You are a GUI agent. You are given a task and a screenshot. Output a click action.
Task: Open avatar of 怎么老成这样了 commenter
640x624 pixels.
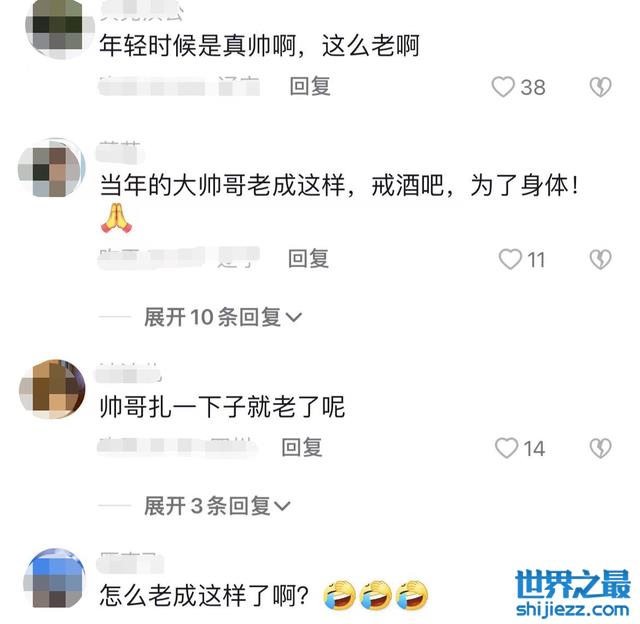[x=54, y=578]
